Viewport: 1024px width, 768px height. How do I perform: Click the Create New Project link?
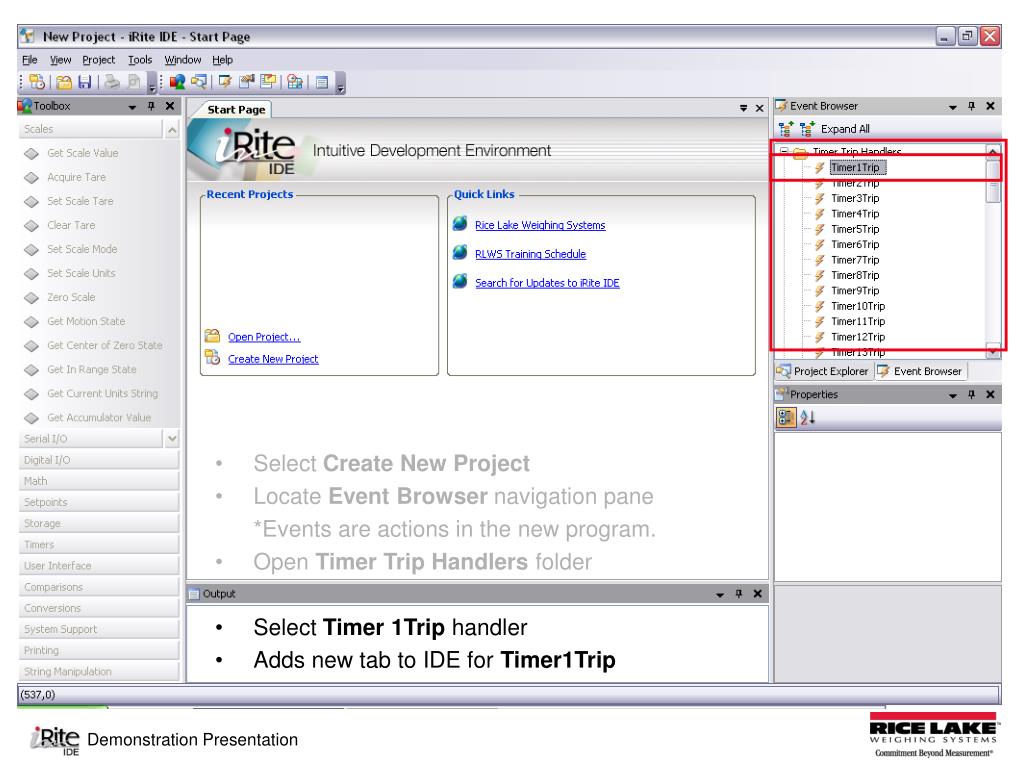pos(273,359)
